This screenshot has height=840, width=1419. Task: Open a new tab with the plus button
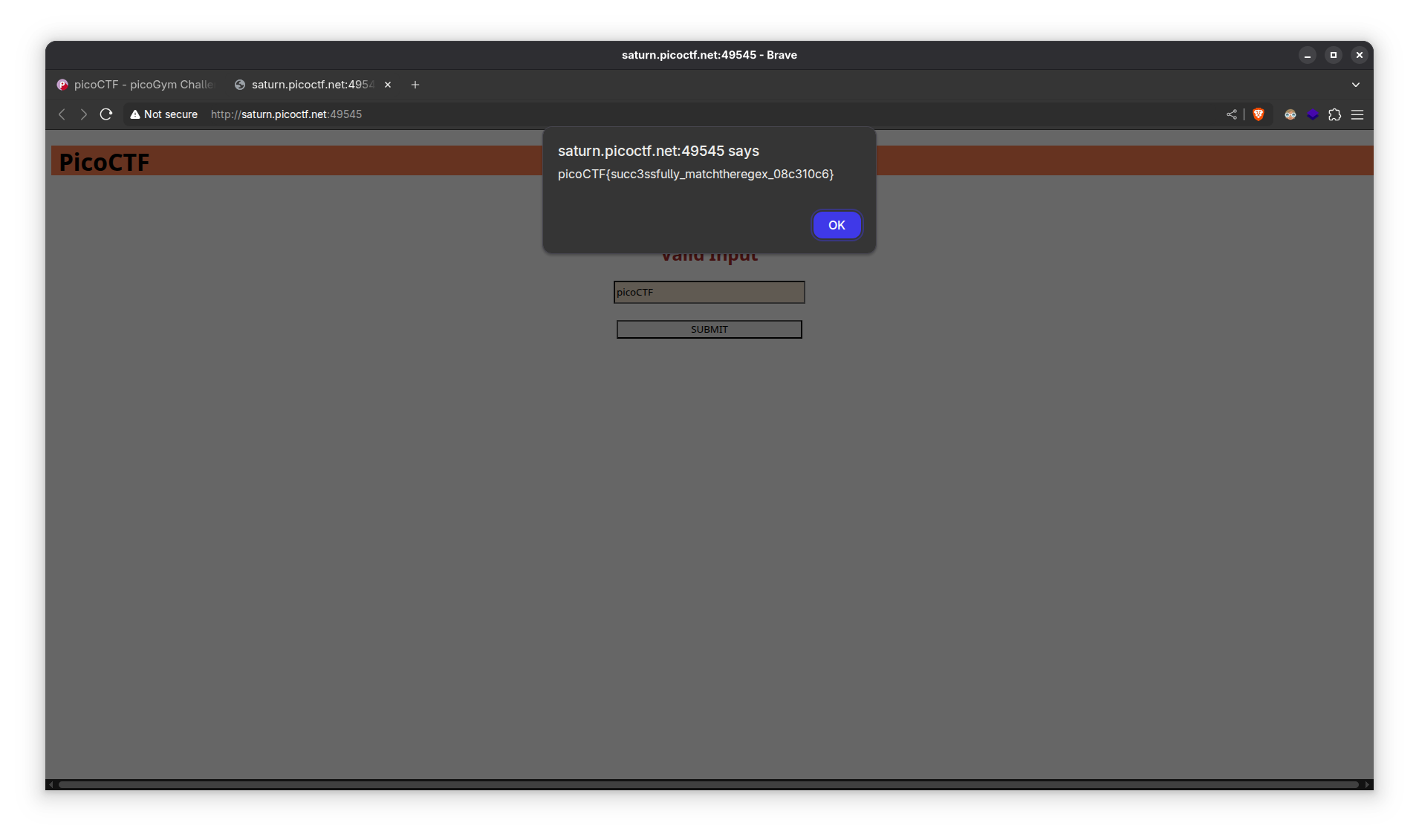pos(415,85)
